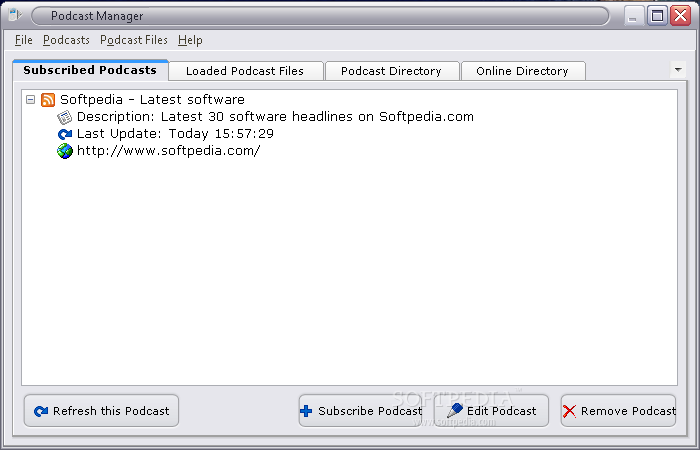Click the Remove Podcast button

(x=619, y=411)
